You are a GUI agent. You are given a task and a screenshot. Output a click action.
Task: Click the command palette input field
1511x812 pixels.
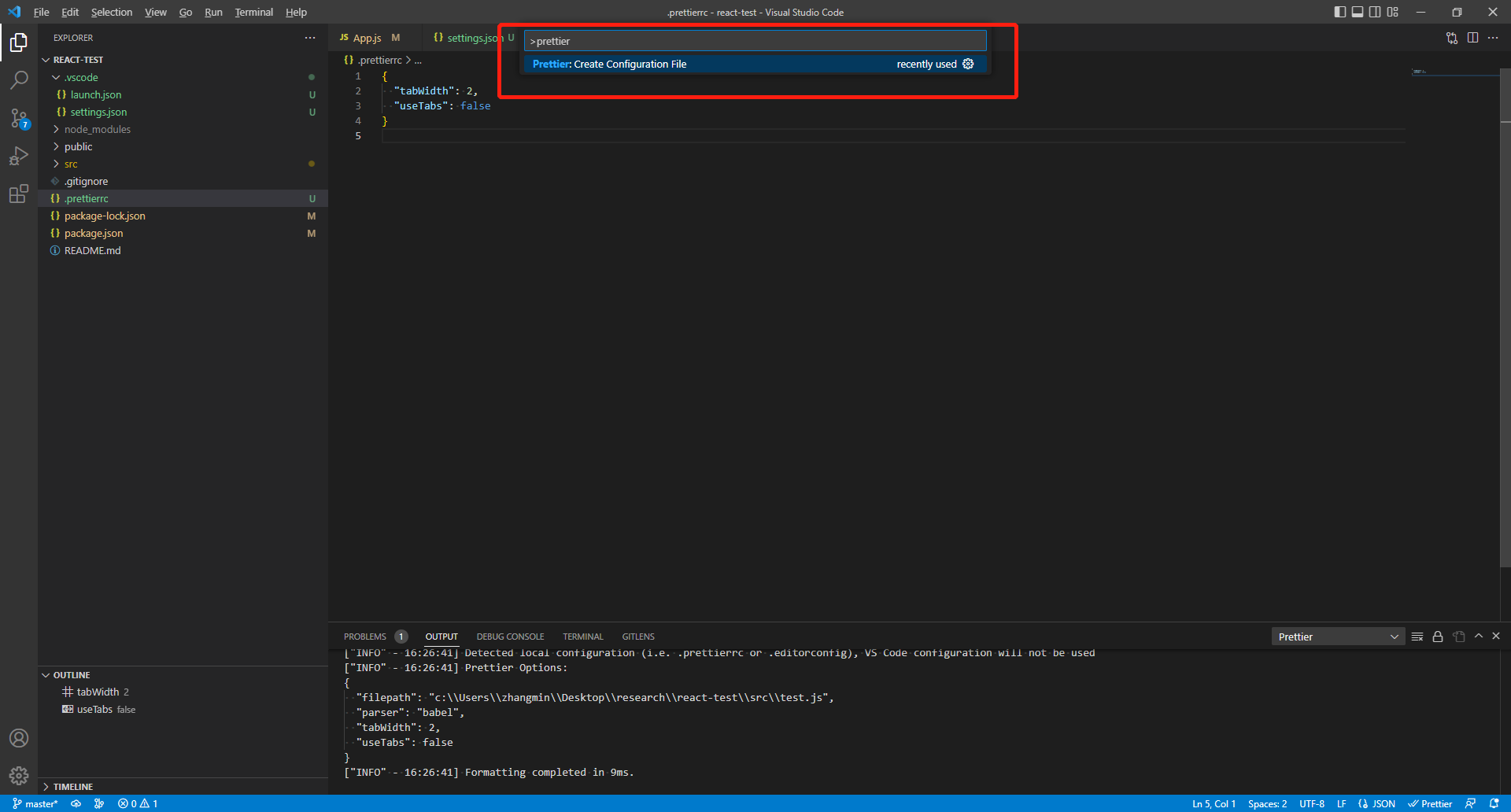[x=755, y=41]
